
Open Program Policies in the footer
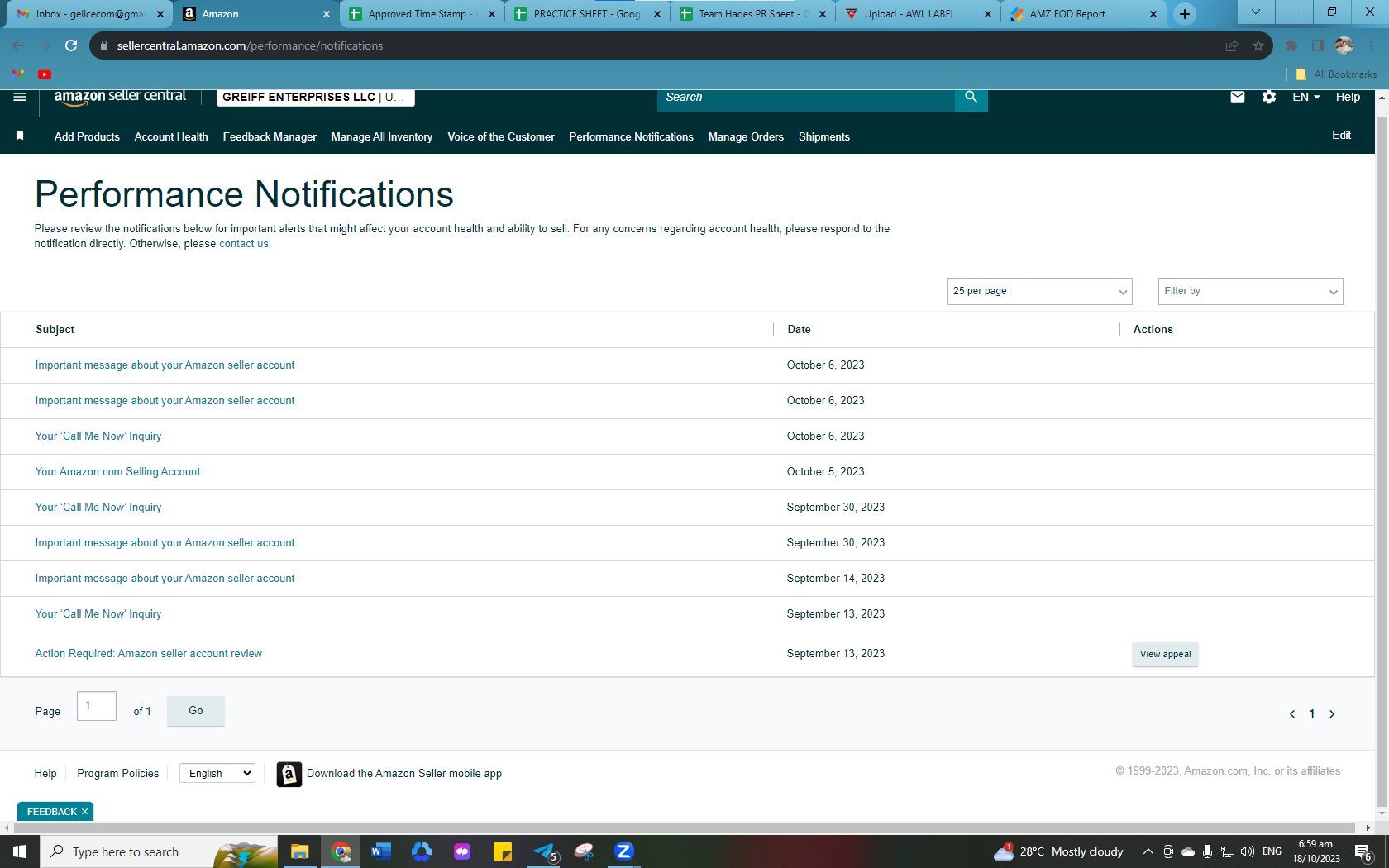tap(118, 774)
